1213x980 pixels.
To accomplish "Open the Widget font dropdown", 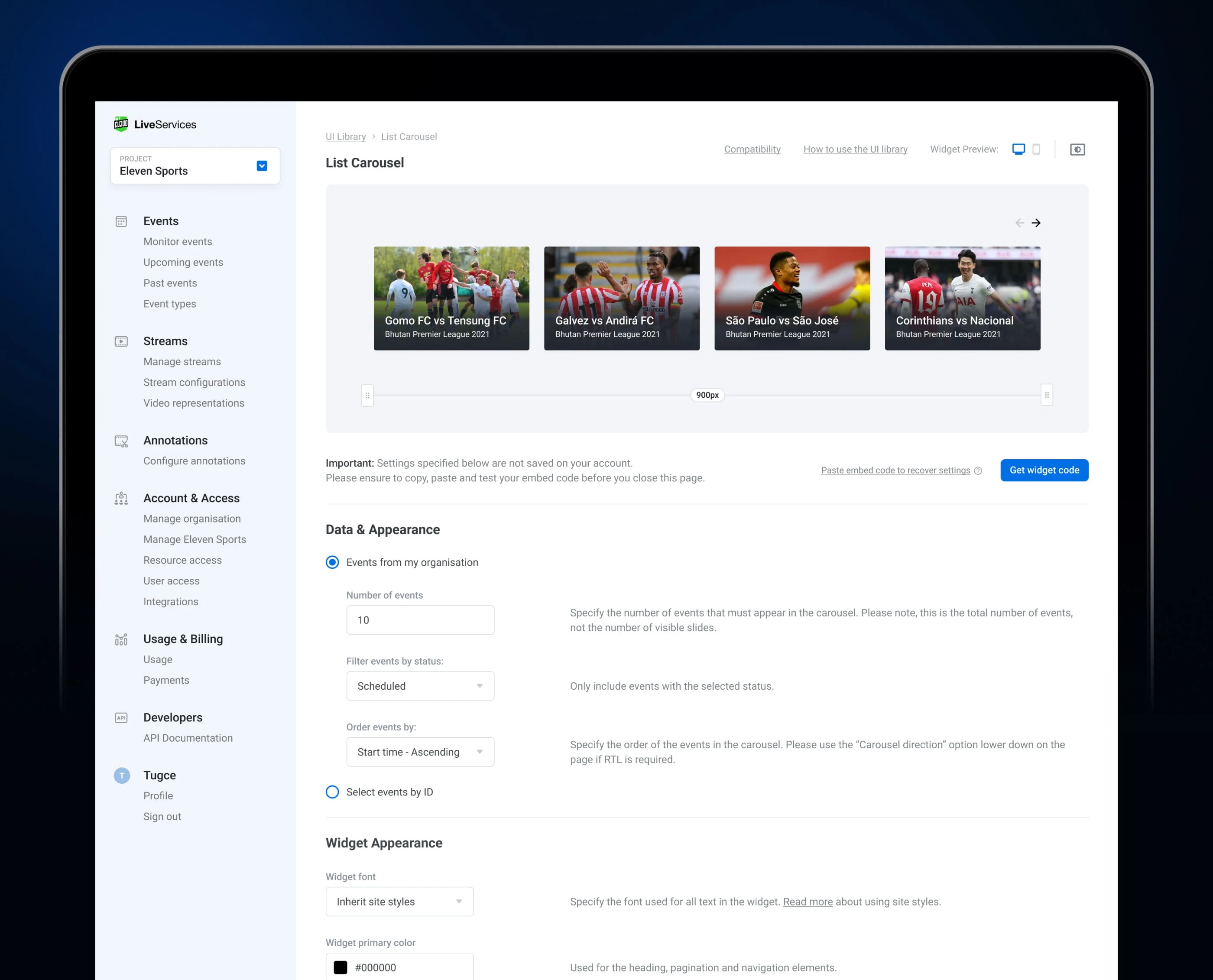I will (399, 902).
